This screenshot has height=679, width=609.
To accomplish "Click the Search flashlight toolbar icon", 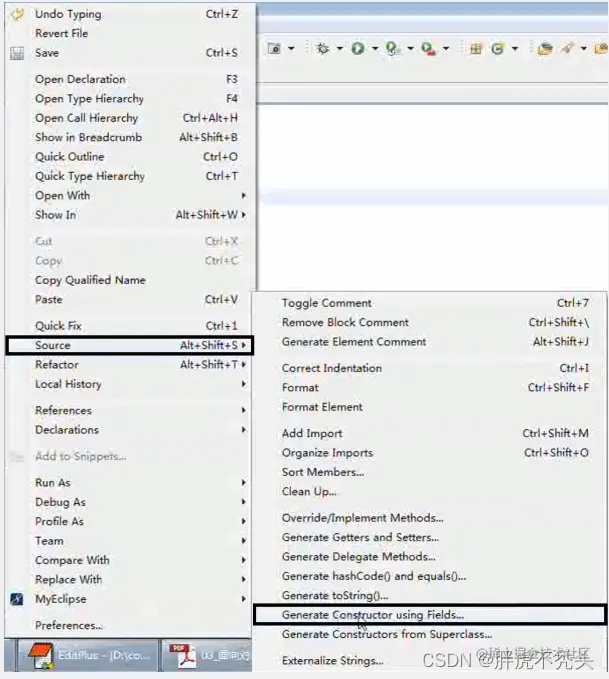I will [568, 48].
